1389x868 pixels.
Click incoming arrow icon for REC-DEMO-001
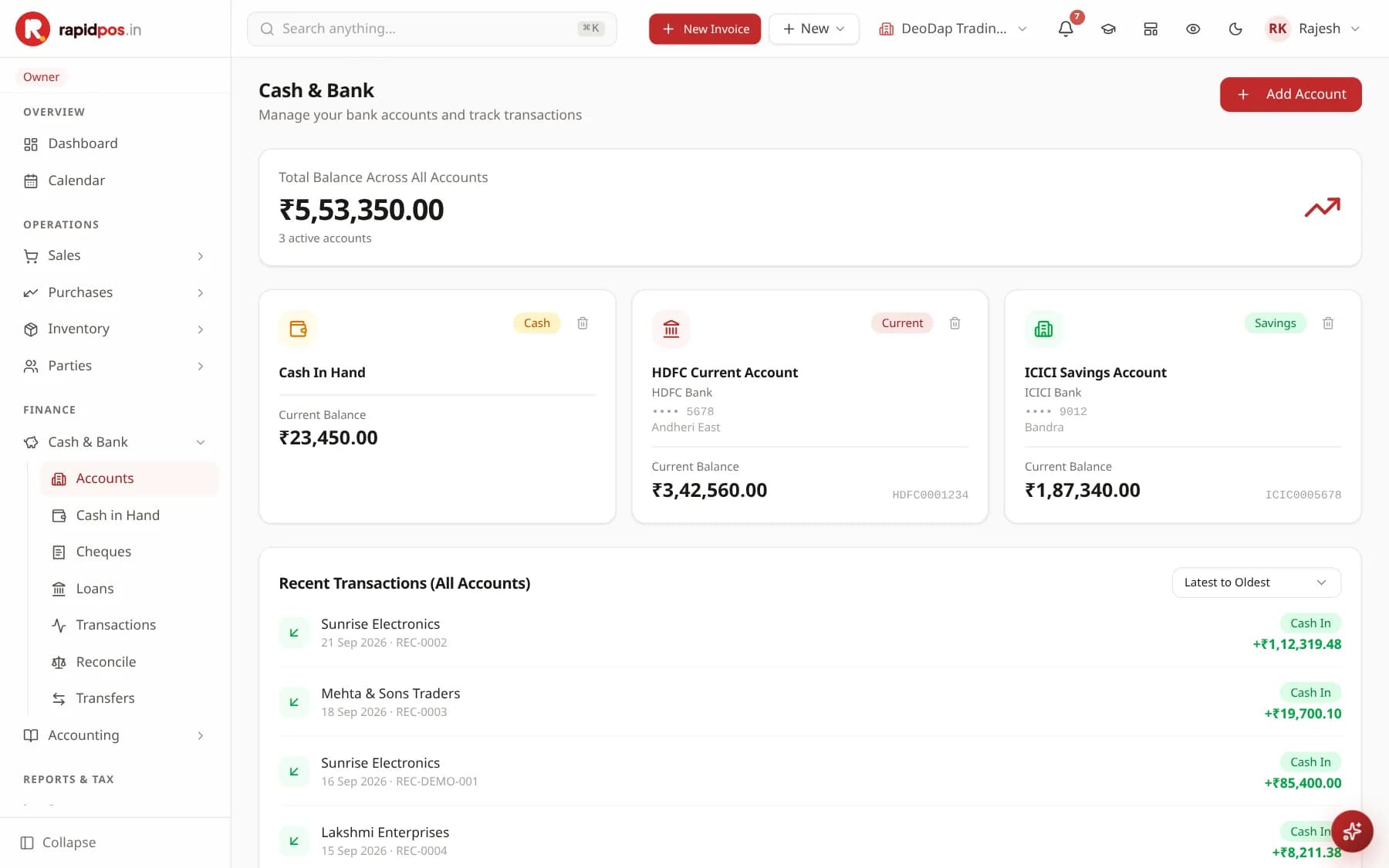pyautogui.click(x=294, y=772)
